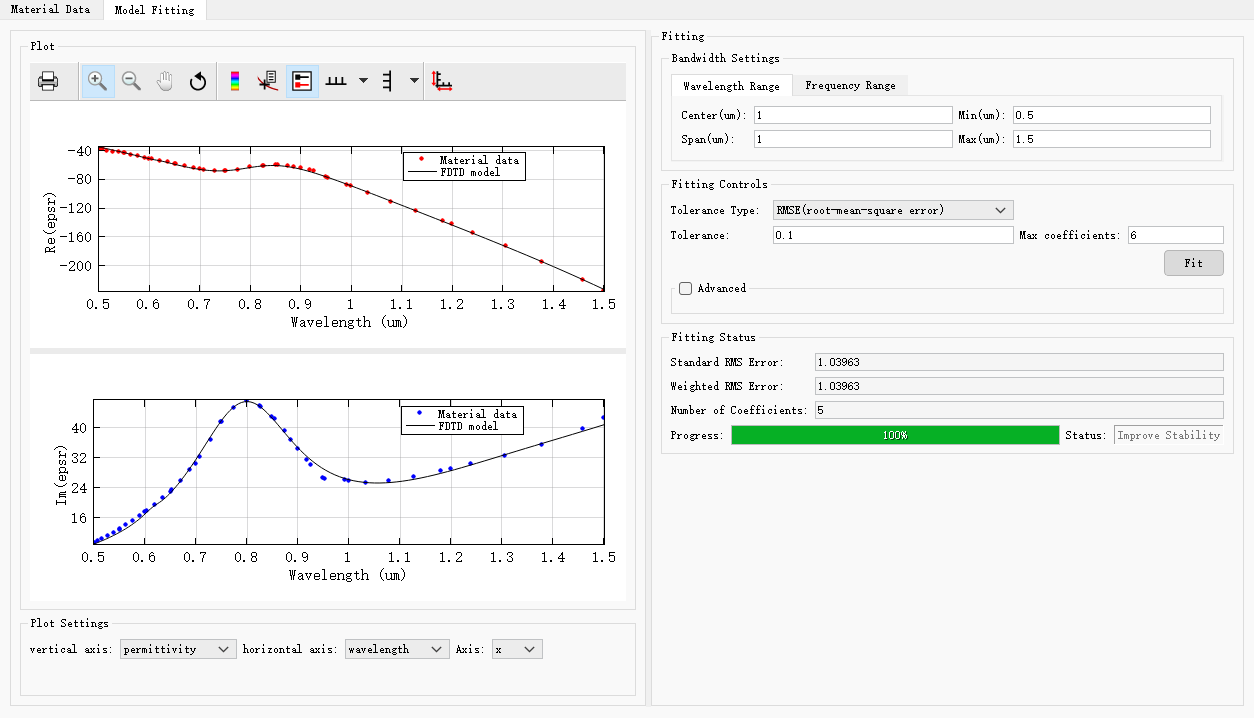Open the Tolerance Type dropdown
The width and height of the screenshot is (1254, 718).
[893, 210]
